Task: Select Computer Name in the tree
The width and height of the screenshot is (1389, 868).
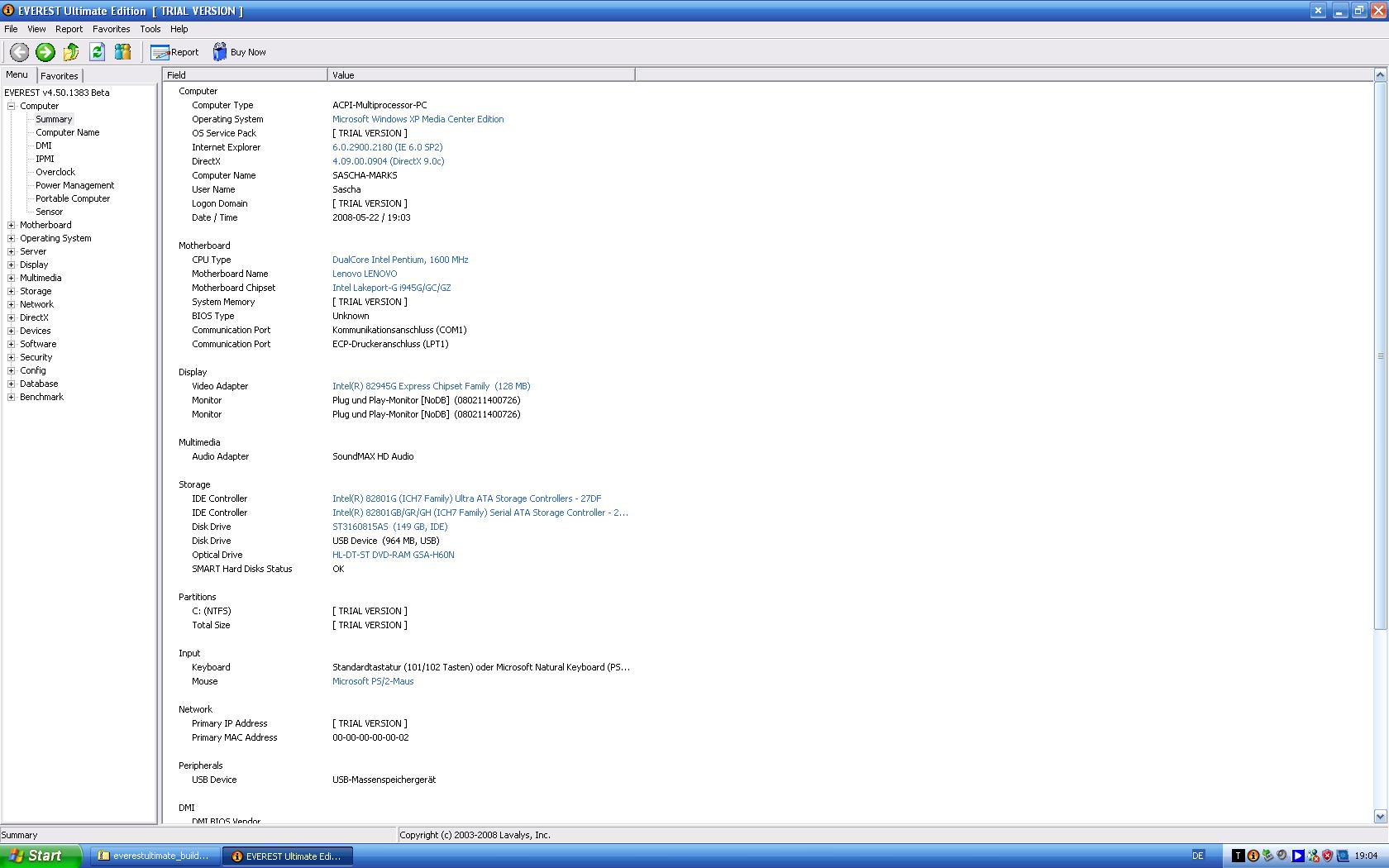Action: pos(67,132)
